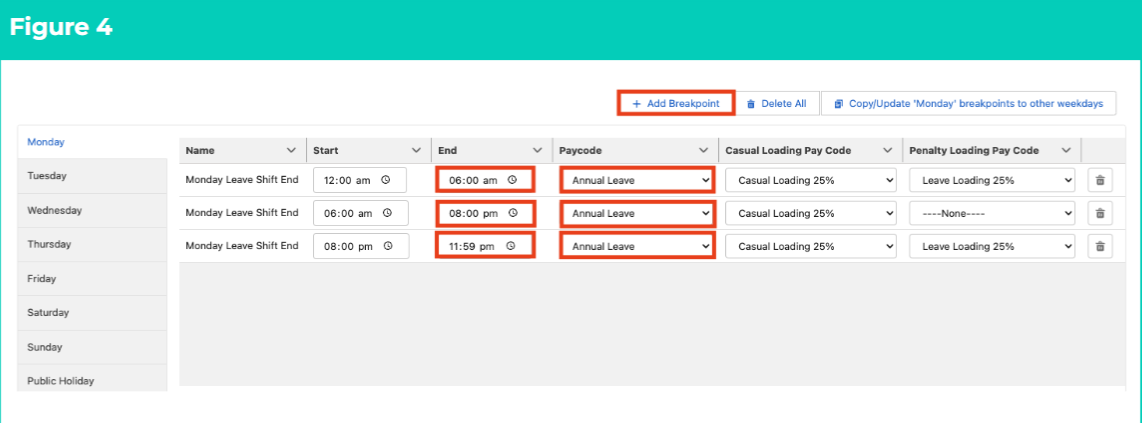This screenshot has width=1142, height=423.
Task: Open the Start column header menu
Action: click(x=417, y=151)
